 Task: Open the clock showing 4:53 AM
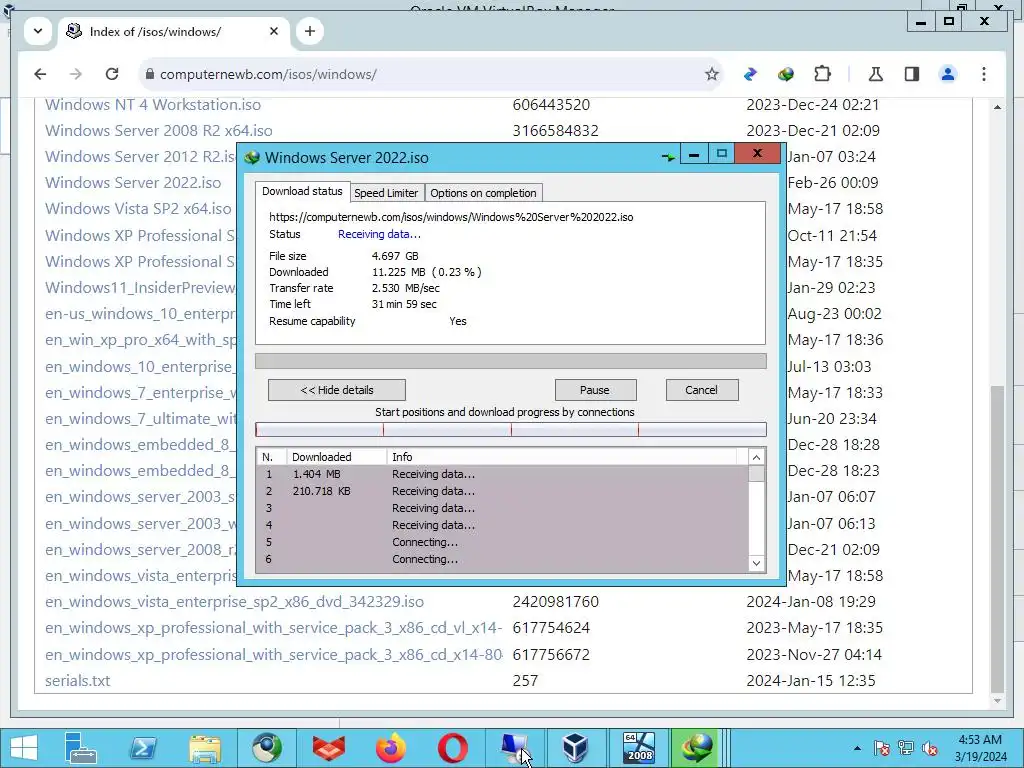point(980,748)
